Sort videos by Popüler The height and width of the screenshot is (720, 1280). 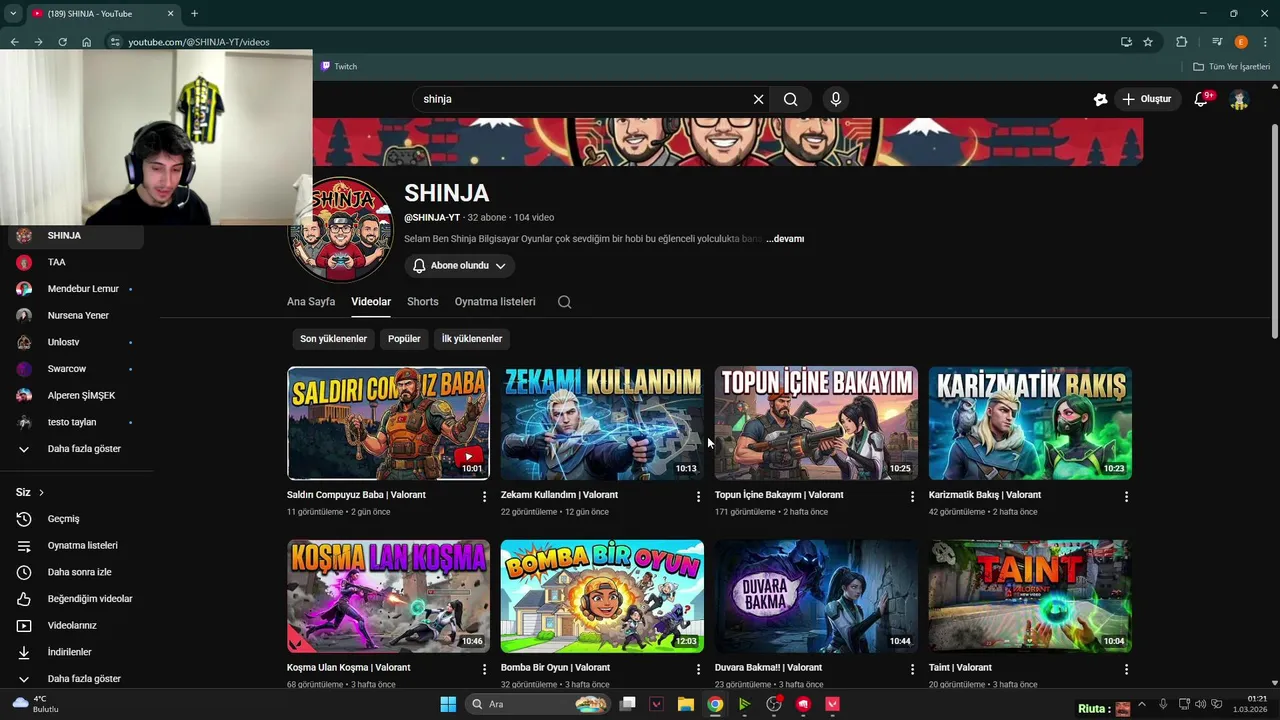pyautogui.click(x=404, y=339)
